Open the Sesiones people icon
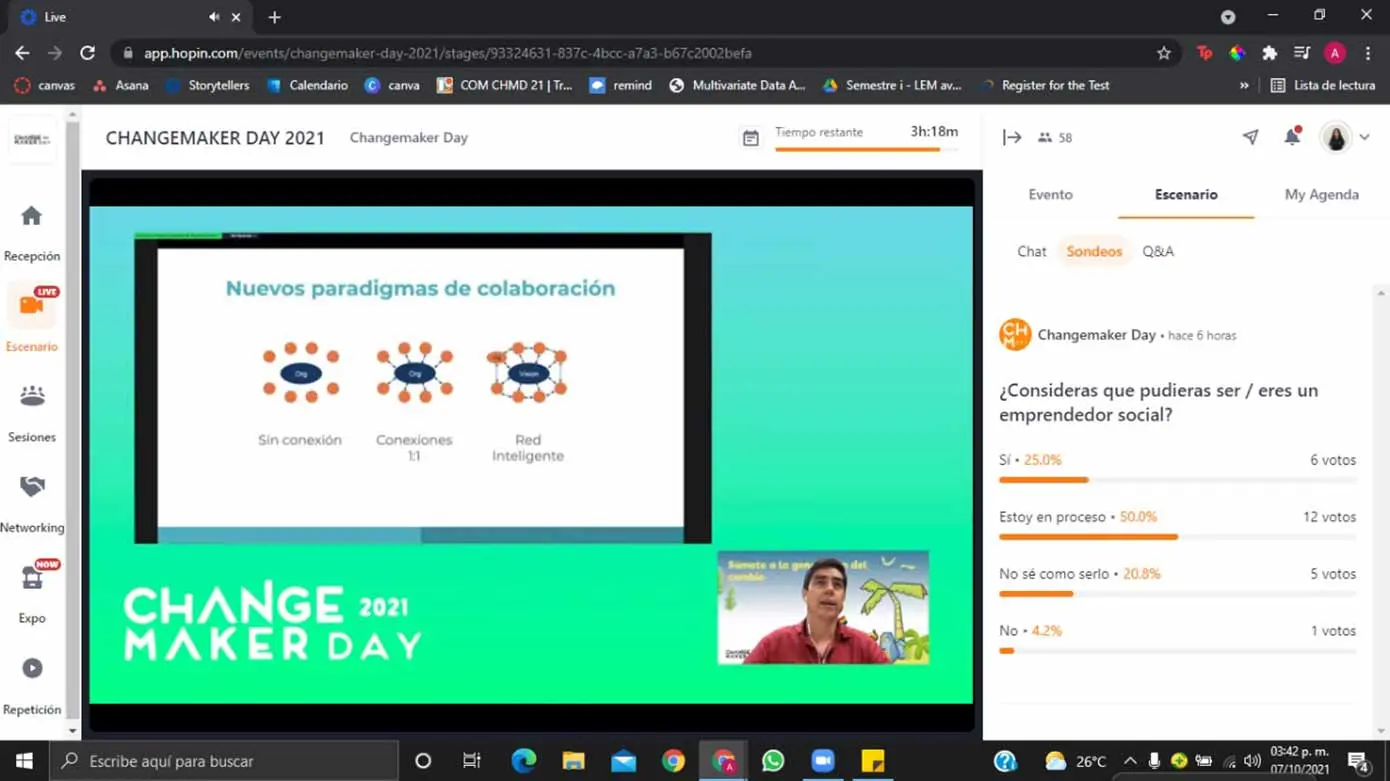The width and height of the screenshot is (1390, 781). pos(32,396)
